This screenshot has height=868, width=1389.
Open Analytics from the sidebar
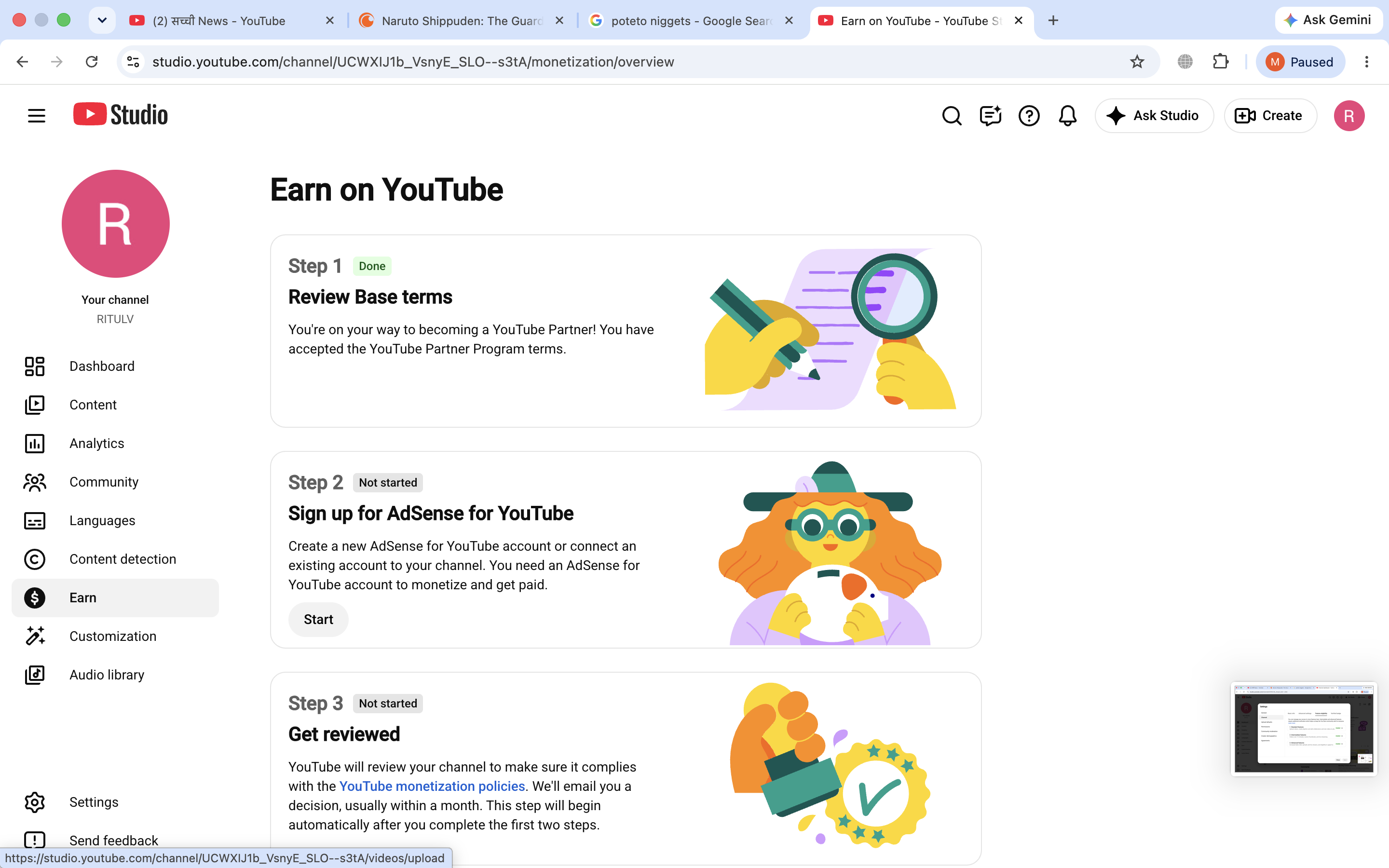(115, 443)
